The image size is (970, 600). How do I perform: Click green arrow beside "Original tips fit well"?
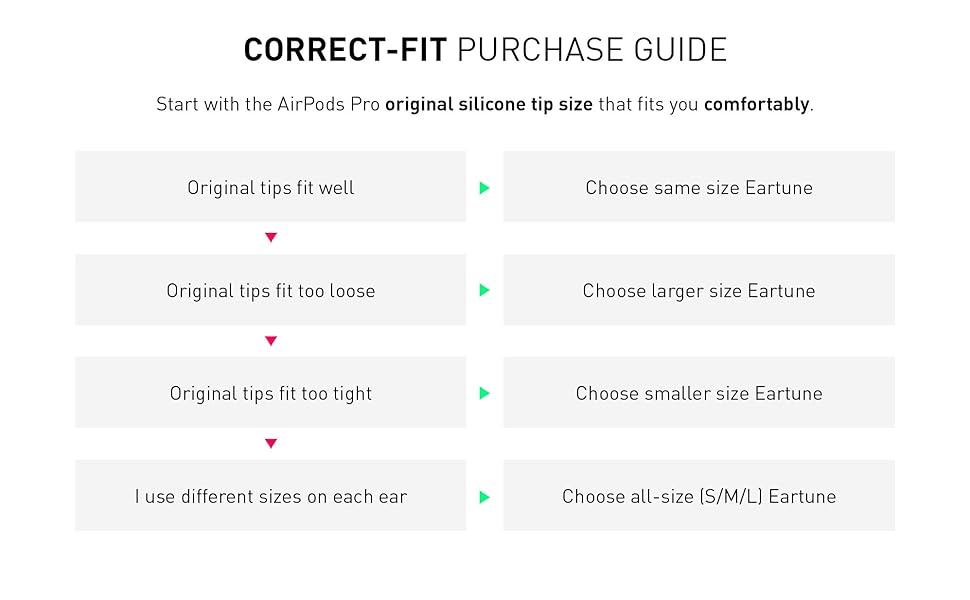(x=485, y=188)
